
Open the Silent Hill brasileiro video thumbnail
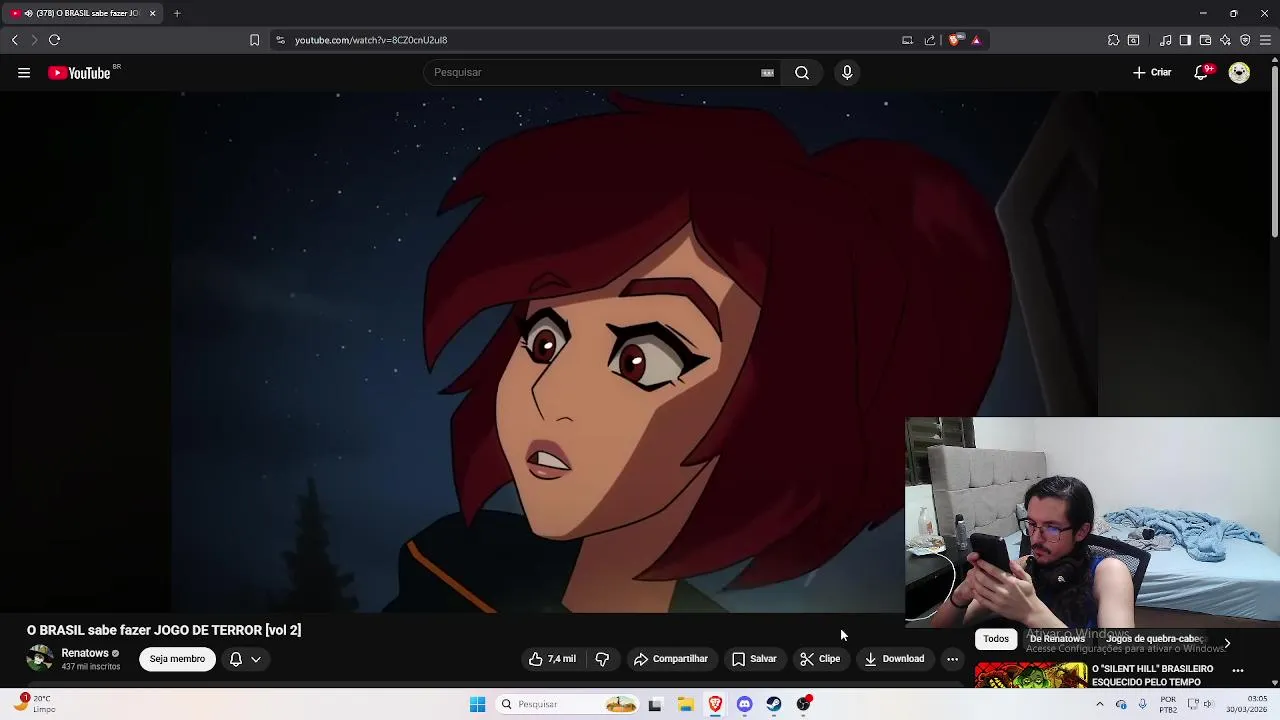[x=1031, y=676]
